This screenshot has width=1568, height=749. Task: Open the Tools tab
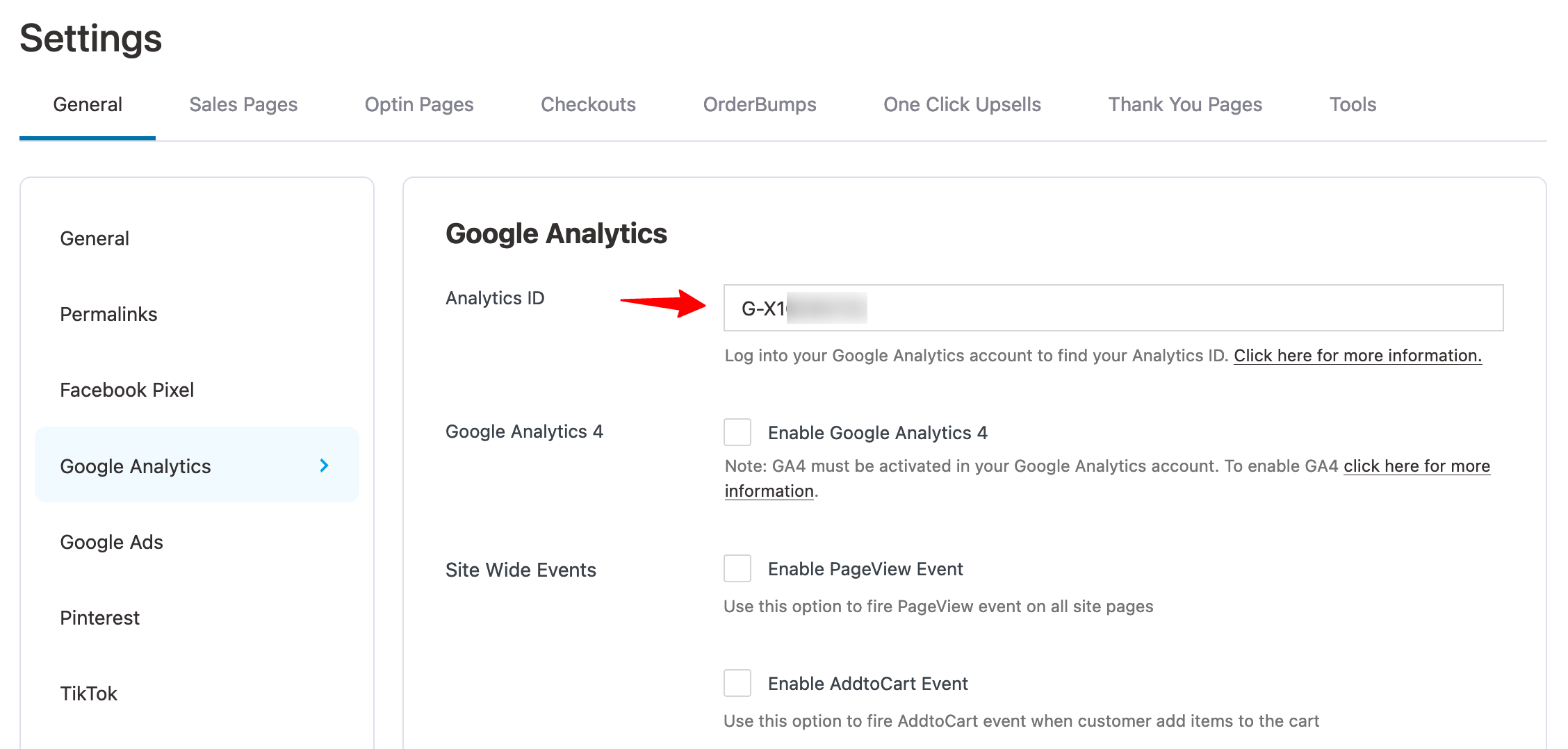[1353, 104]
